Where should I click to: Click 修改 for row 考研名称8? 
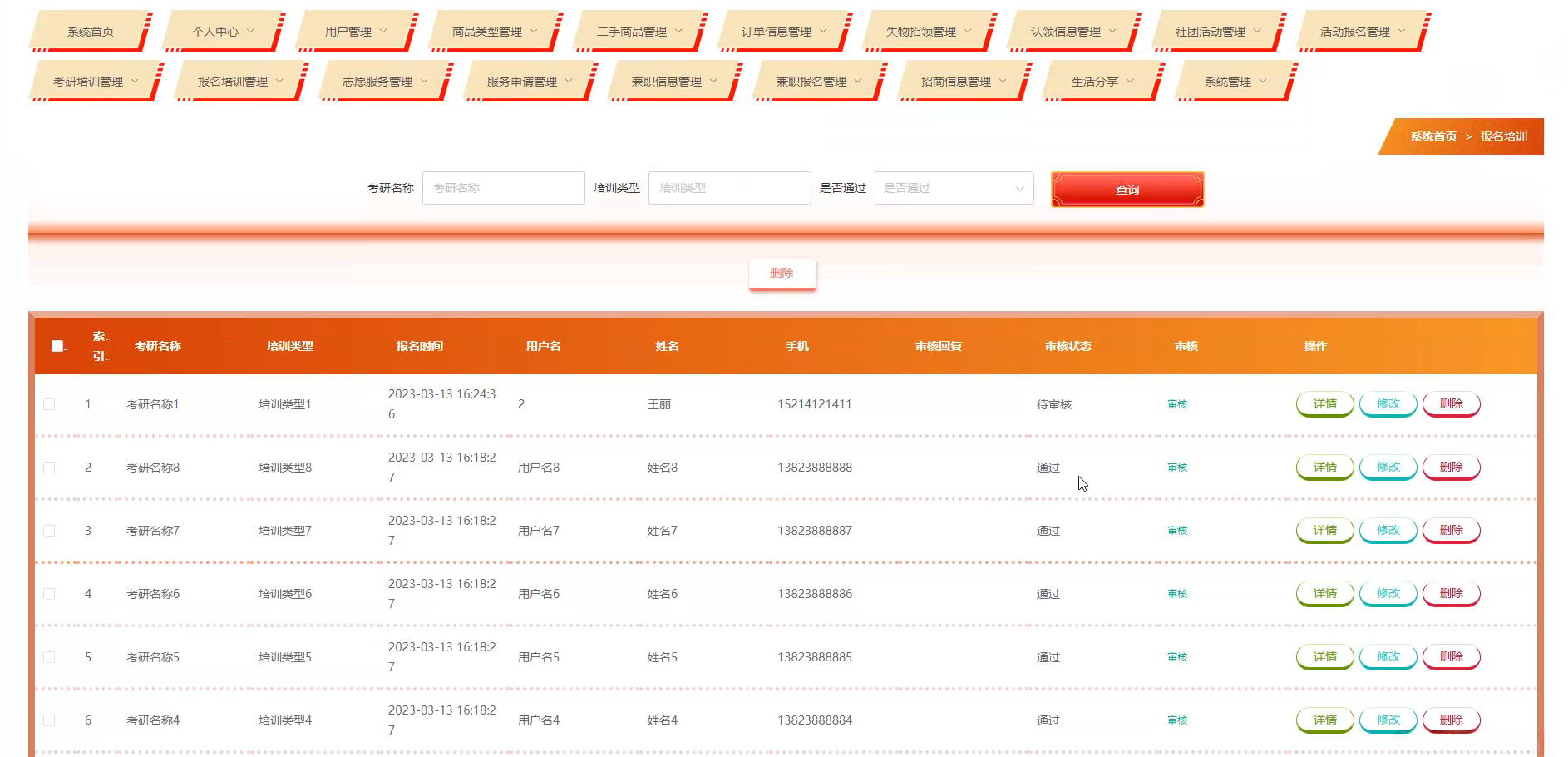(x=1388, y=468)
